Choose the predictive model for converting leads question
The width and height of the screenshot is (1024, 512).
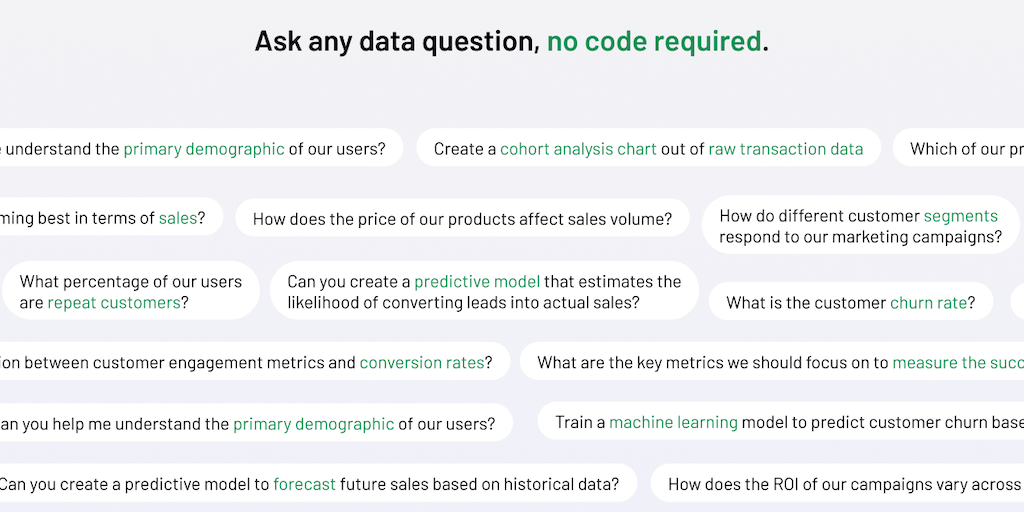point(484,291)
